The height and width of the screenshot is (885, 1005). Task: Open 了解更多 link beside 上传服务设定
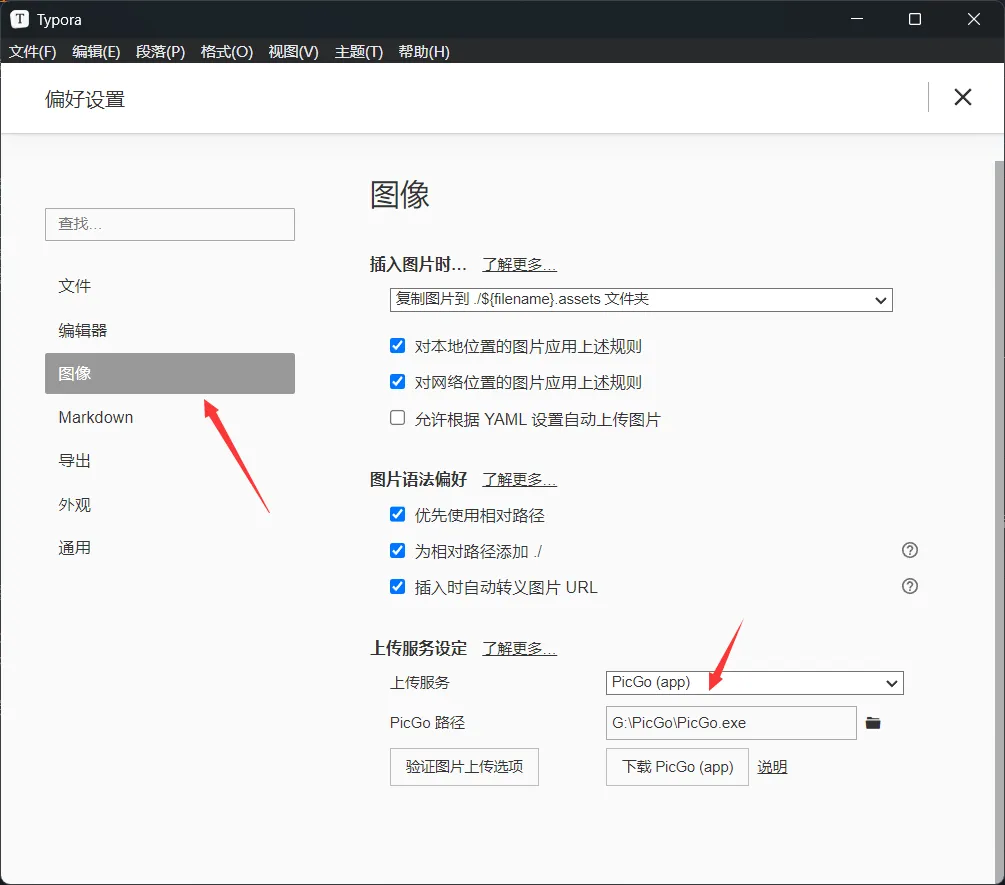pyautogui.click(x=519, y=649)
